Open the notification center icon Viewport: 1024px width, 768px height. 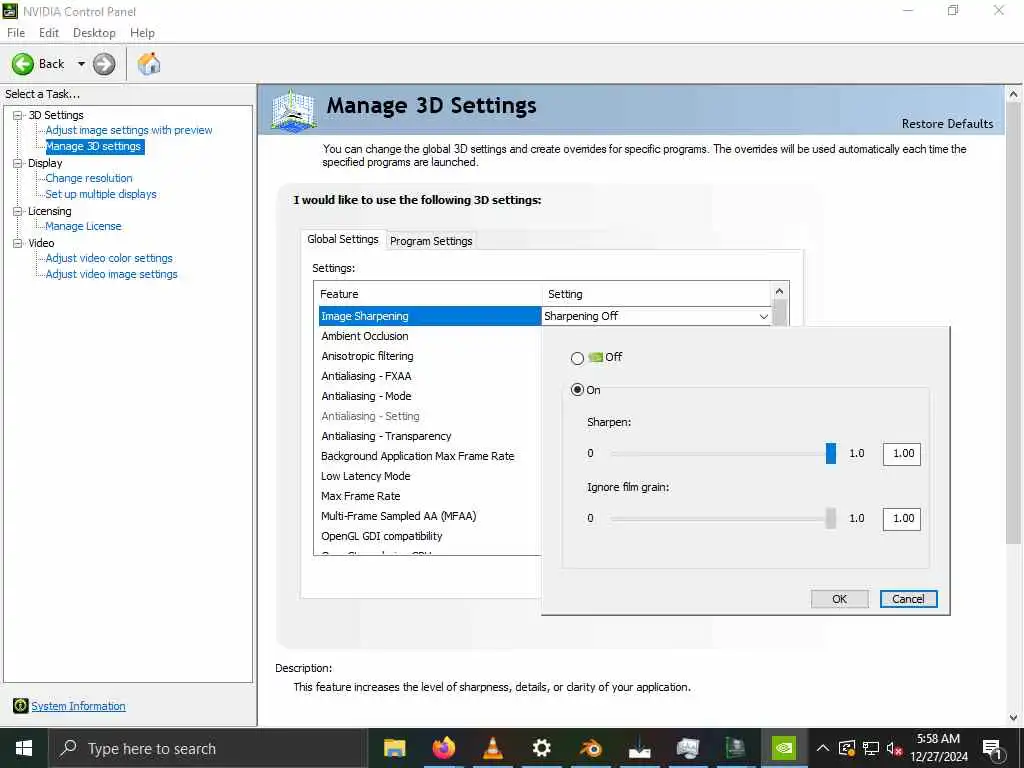(992, 749)
